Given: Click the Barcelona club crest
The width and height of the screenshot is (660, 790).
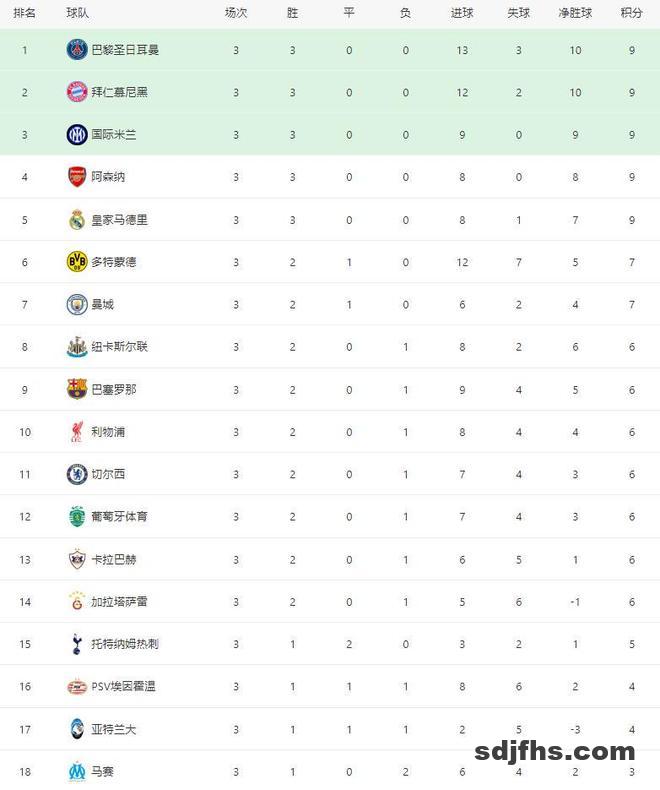Looking at the screenshot, I should click(x=77, y=389).
